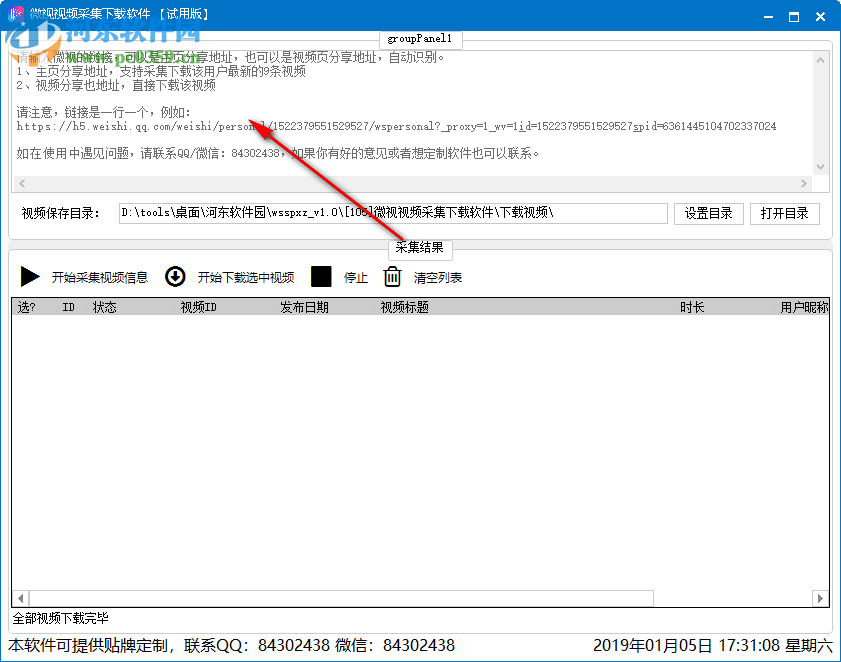Viewport: 841px width, 662px height.
Task: Start collecting video info via 开始采集视频信息
Action: point(100,277)
